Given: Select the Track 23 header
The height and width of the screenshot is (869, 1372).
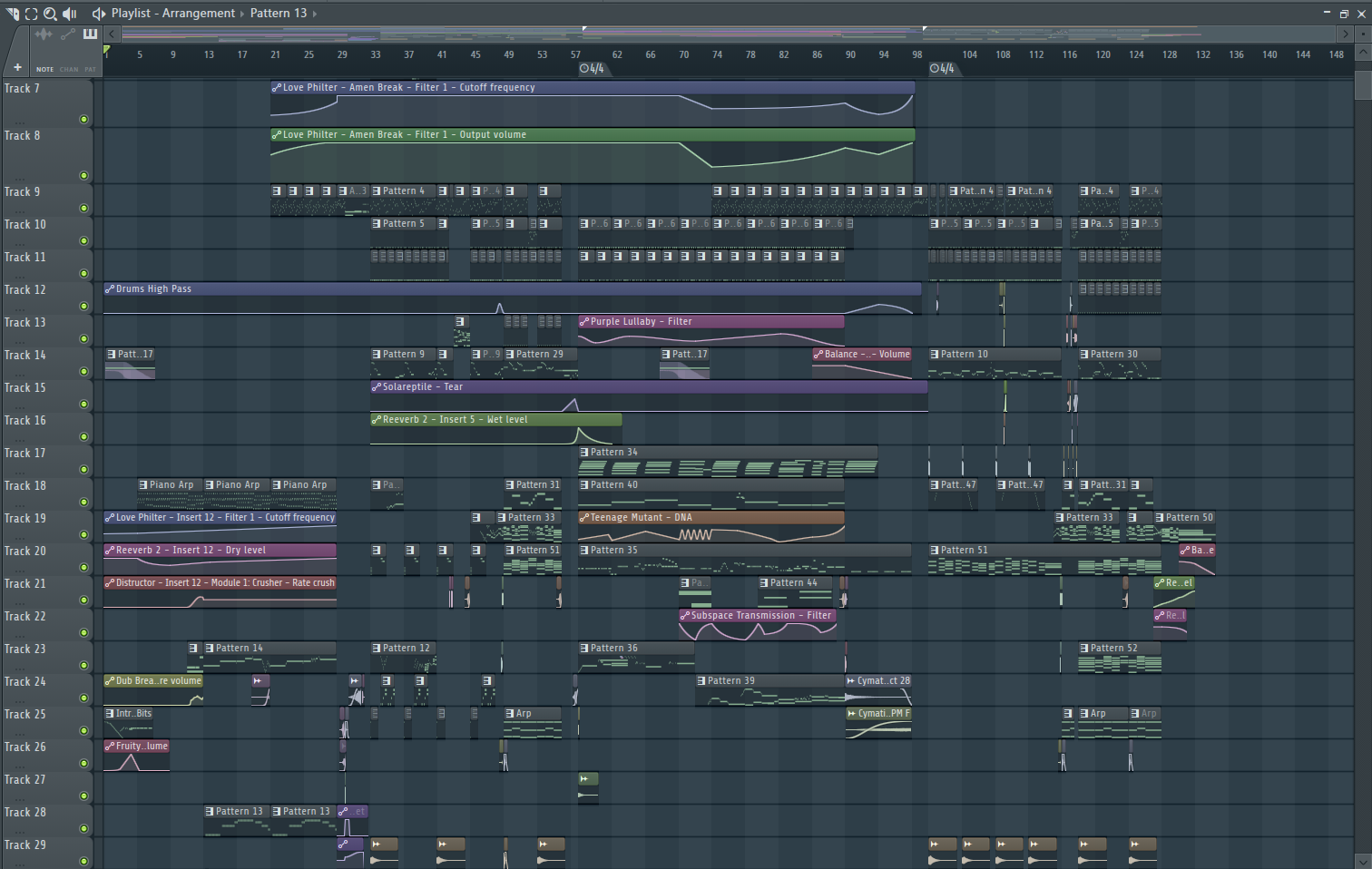Looking at the screenshot, I should (46, 657).
